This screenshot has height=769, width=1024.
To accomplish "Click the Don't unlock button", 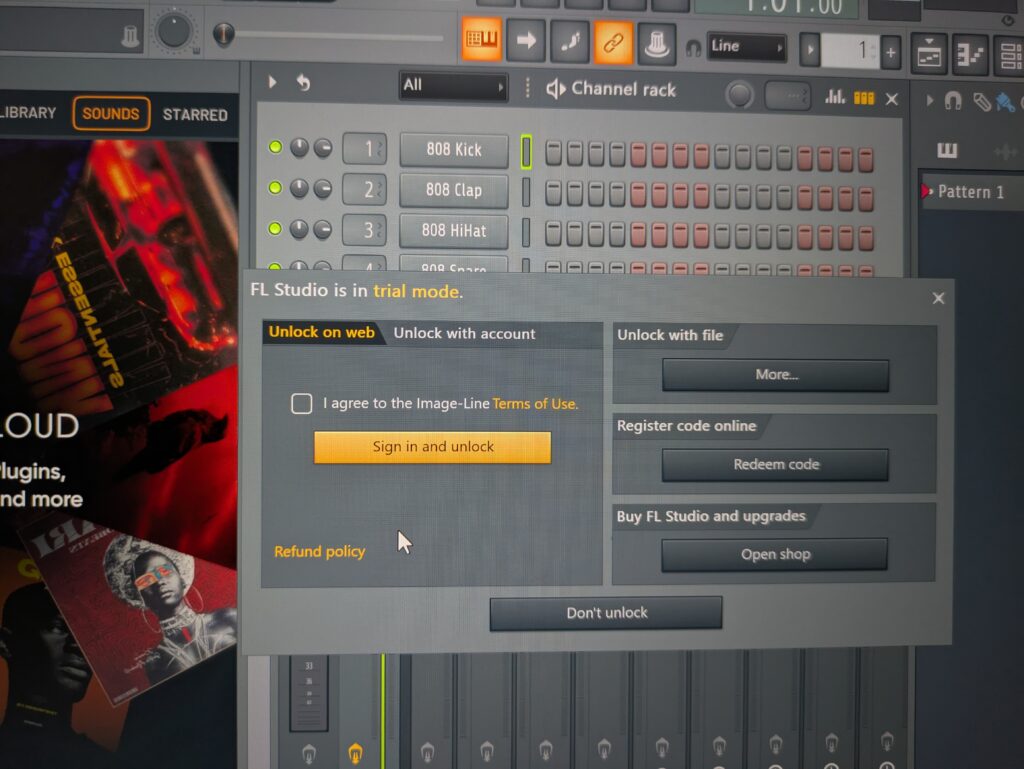I will pos(606,613).
